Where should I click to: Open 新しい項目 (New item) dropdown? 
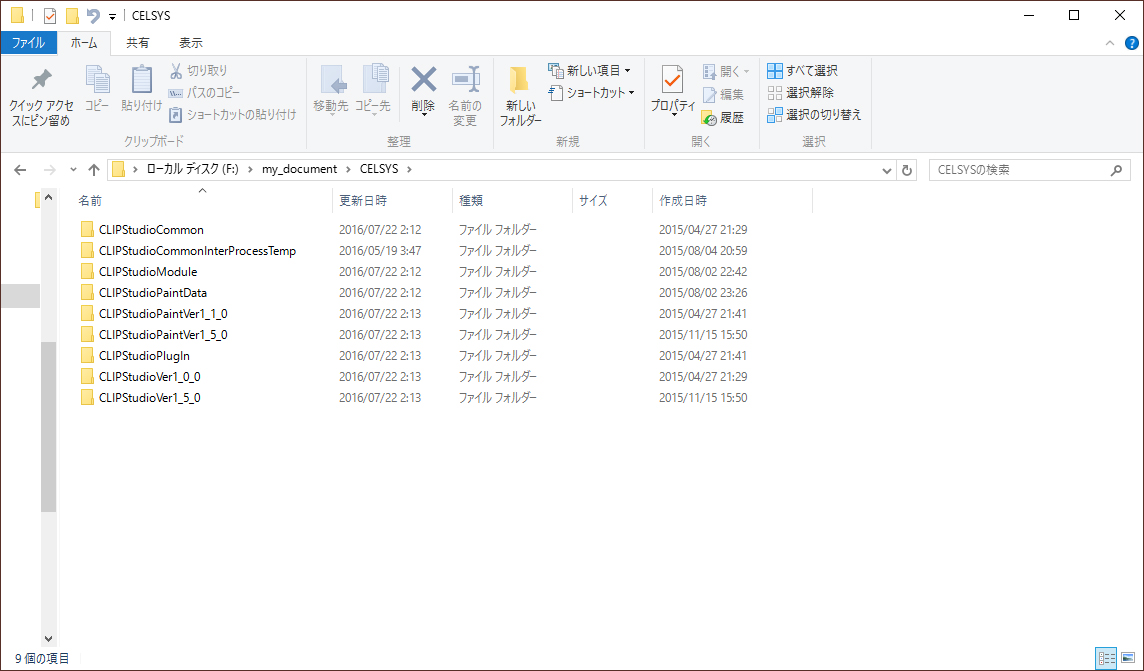(590, 71)
